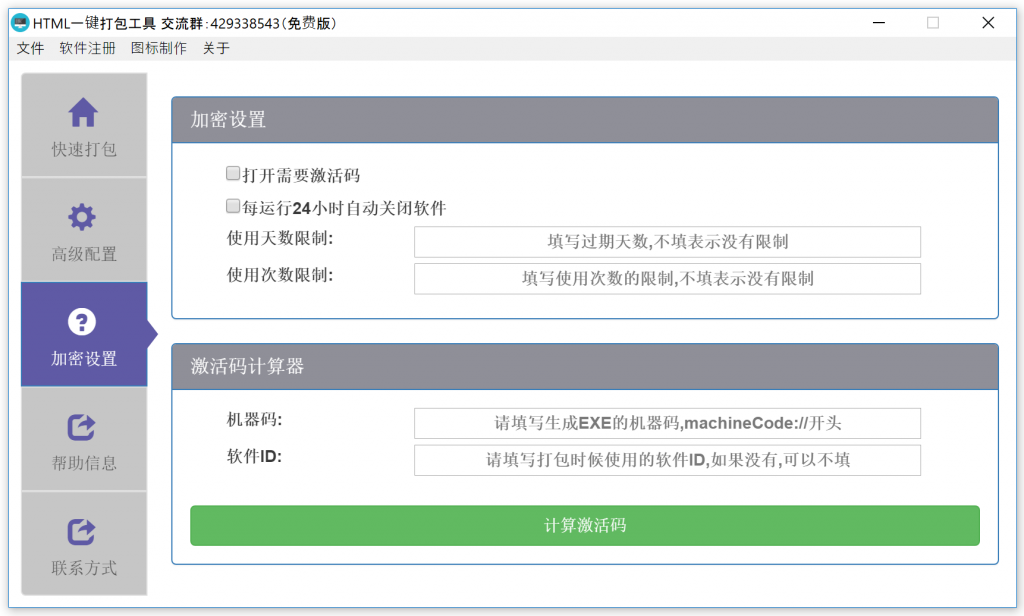Click inside the 使用次数限制 input field
This screenshot has height=616, width=1024.
pos(667,278)
